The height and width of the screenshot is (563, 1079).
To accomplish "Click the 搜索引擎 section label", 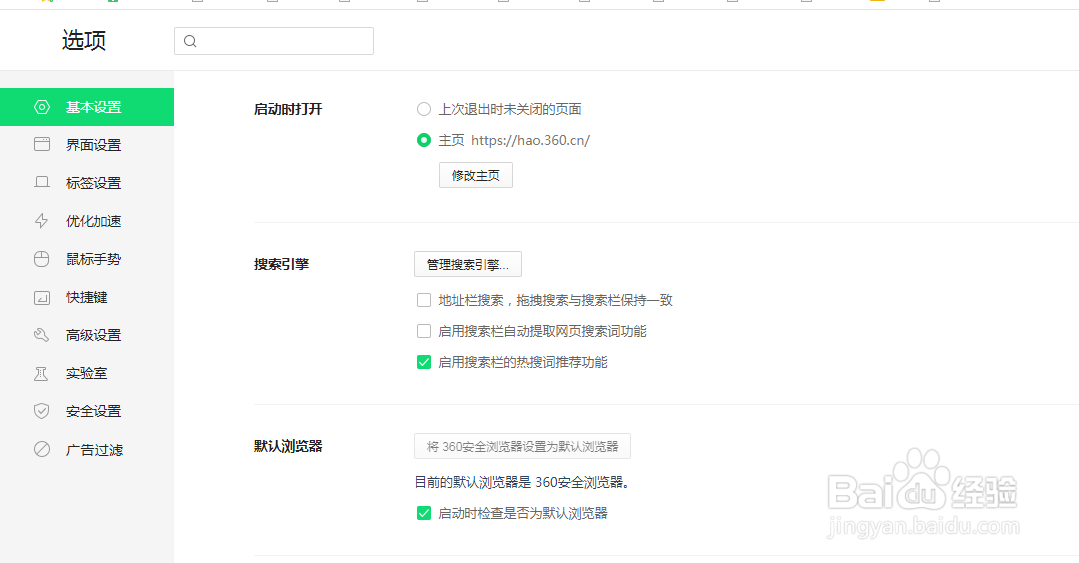I will coord(281,264).
